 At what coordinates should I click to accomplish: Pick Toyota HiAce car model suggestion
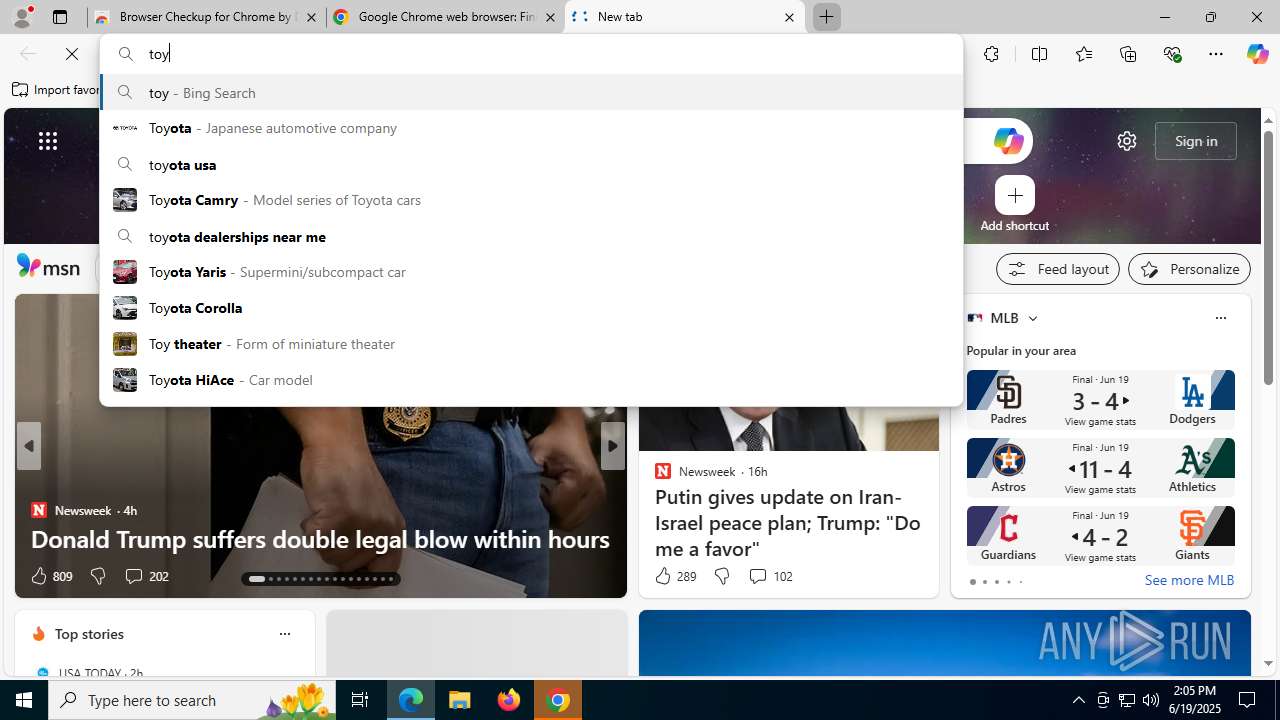pyautogui.click(x=531, y=380)
